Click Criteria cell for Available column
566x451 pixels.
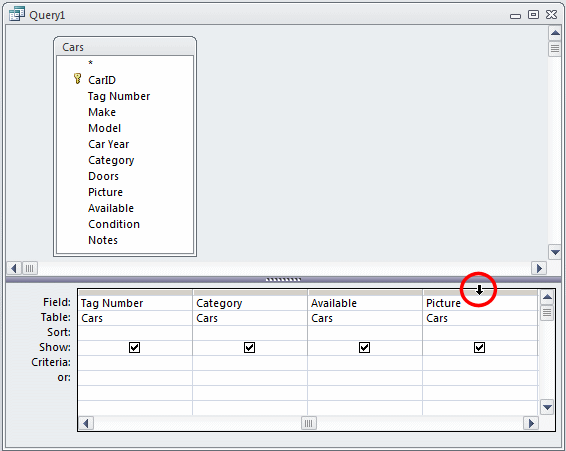point(365,363)
